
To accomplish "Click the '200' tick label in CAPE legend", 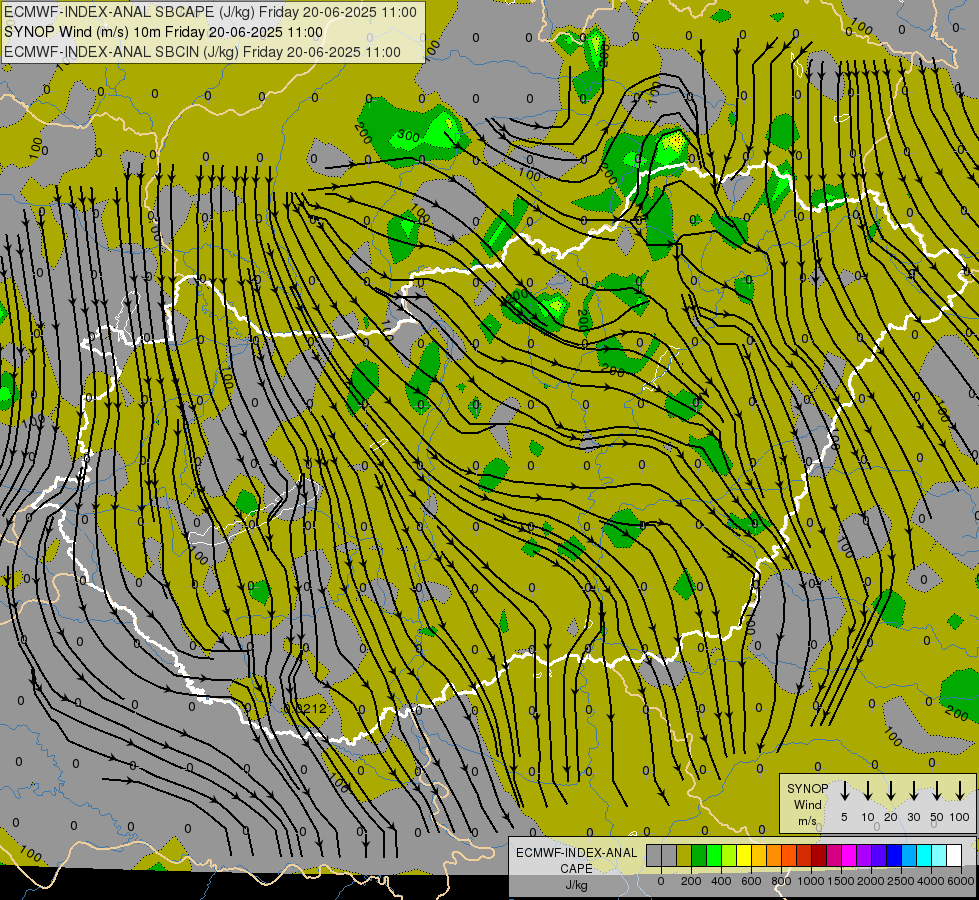I will [x=691, y=881].
